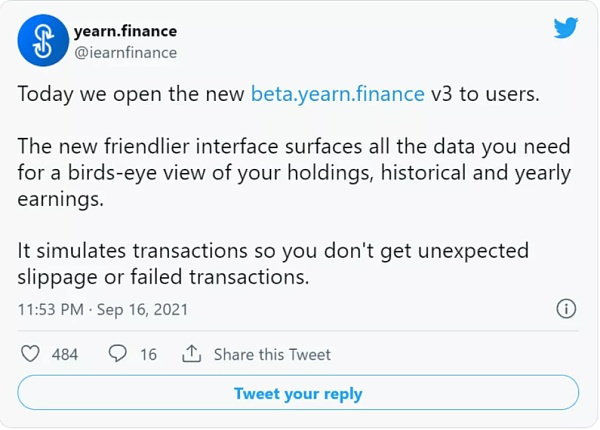Screen dimensions: 600x430
Task: Click the 16 replies count
Action: 148,354
